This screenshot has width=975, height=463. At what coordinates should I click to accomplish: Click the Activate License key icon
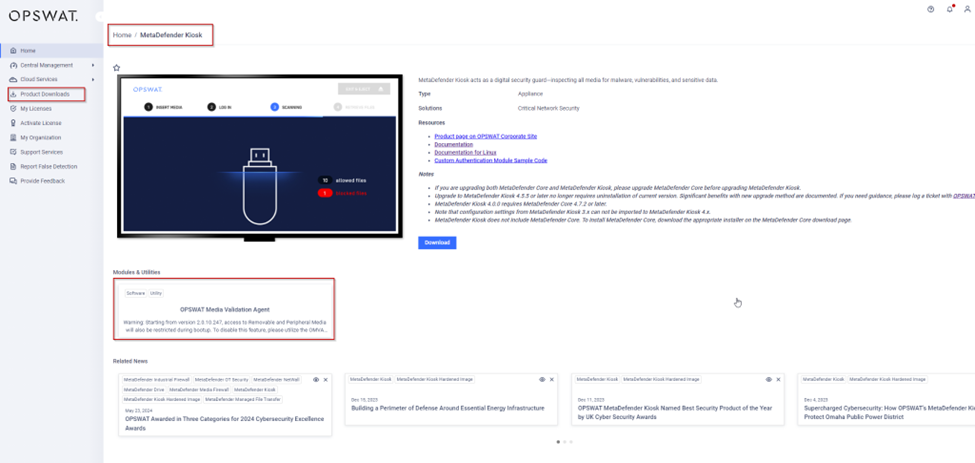13,123
